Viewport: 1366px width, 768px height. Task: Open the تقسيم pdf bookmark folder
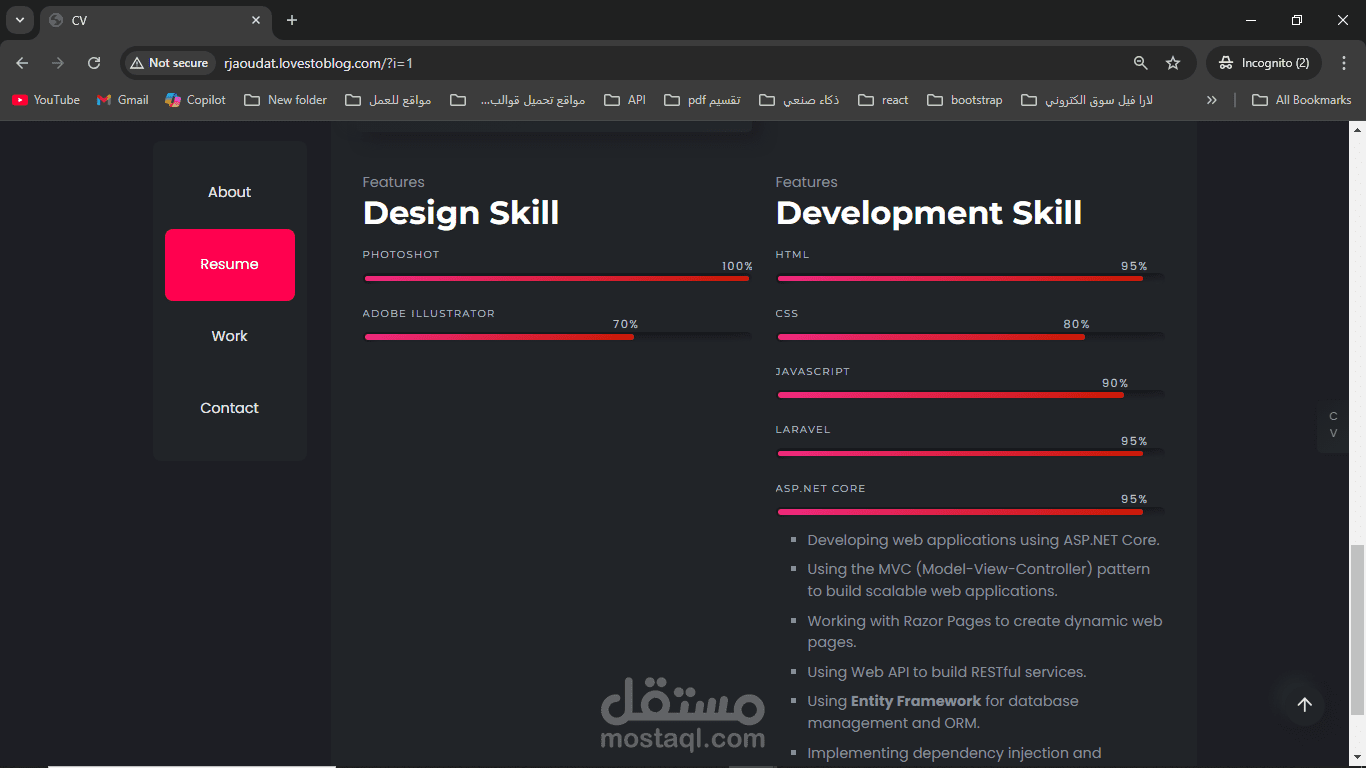pyautogui.click(x=702, y=100)
